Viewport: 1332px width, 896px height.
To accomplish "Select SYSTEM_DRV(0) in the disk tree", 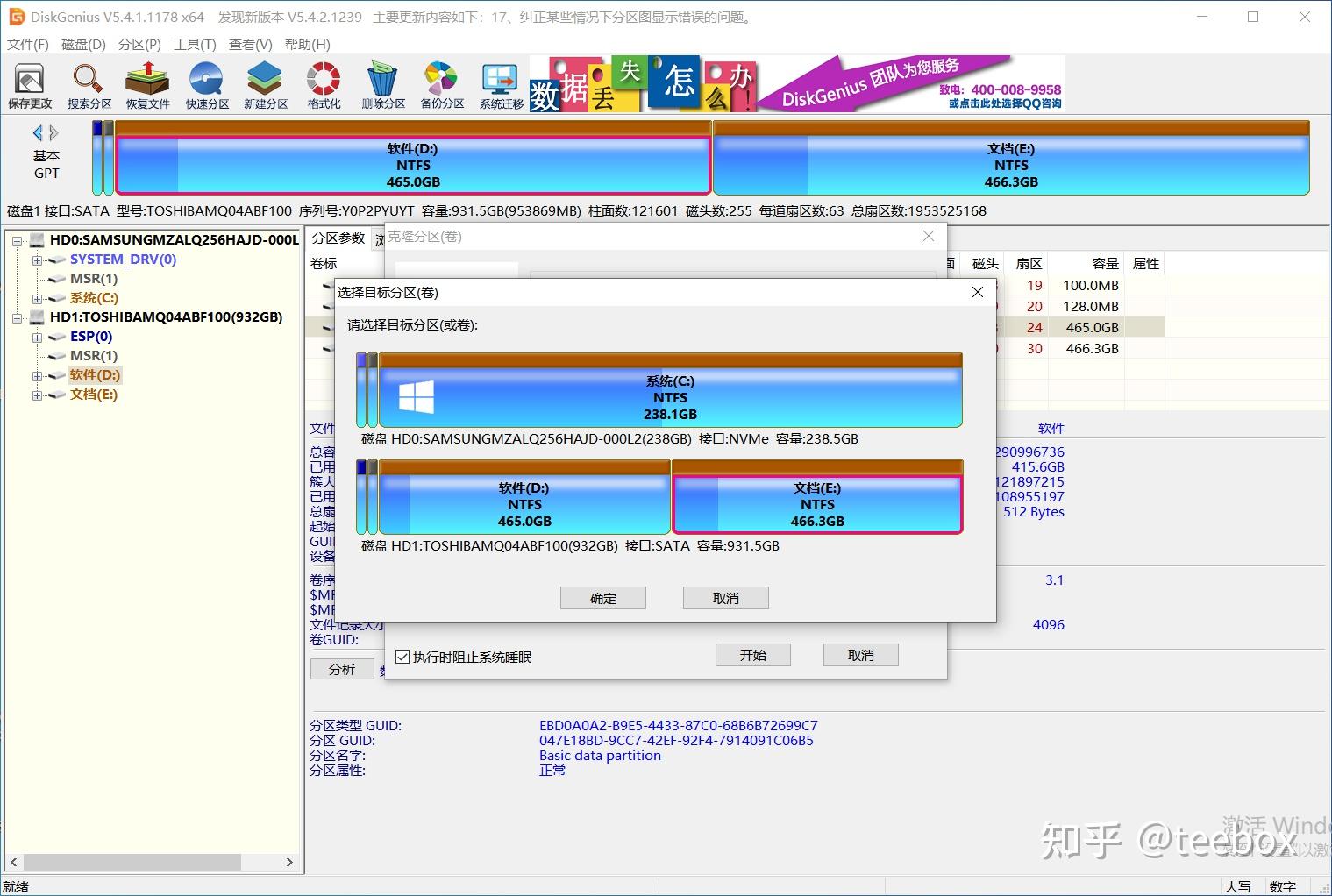I will 123,260.
